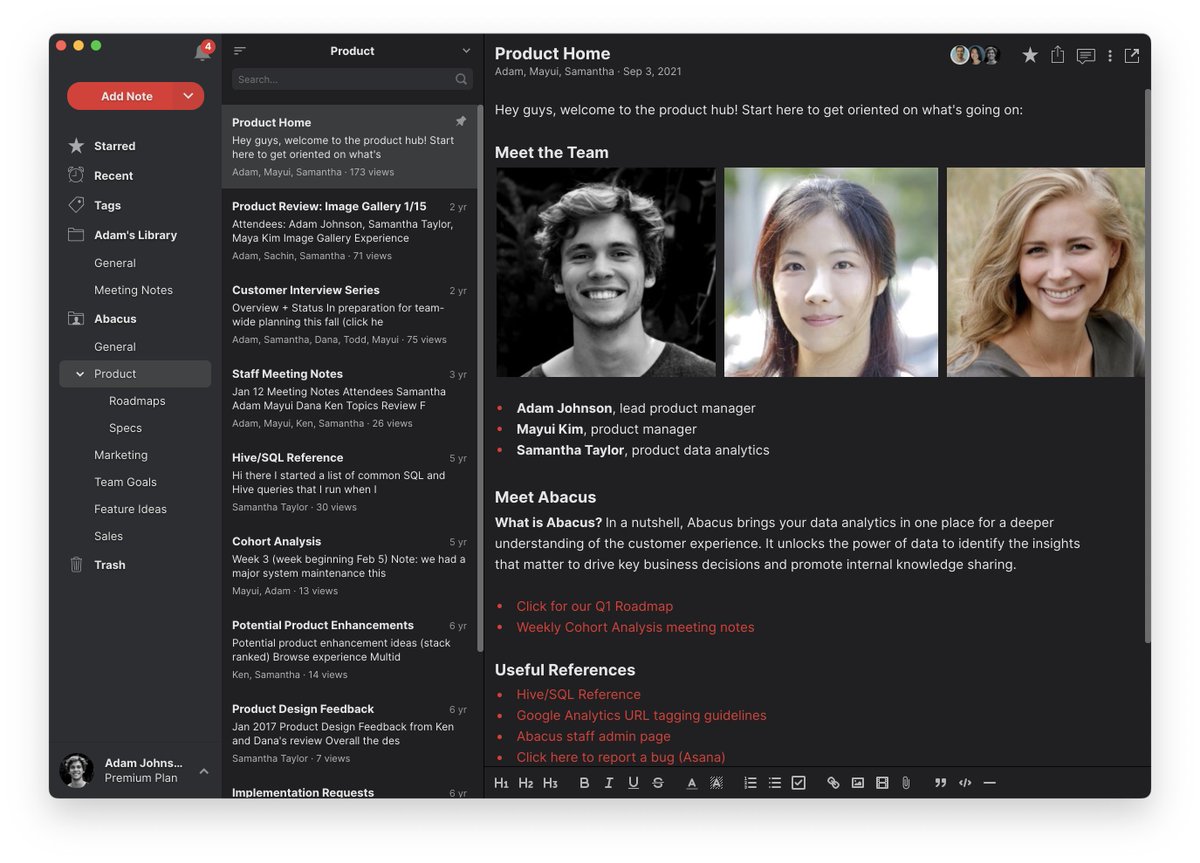Star the Product Home note
The width and height of the screenshot is (1200, 863).
(1030, 56)
